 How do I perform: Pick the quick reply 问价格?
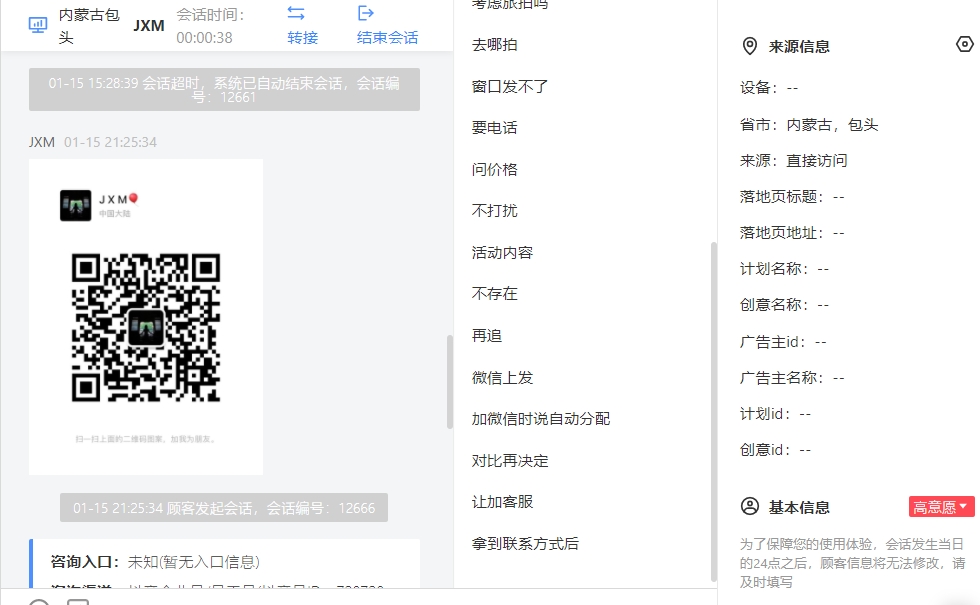coord(494,169)
